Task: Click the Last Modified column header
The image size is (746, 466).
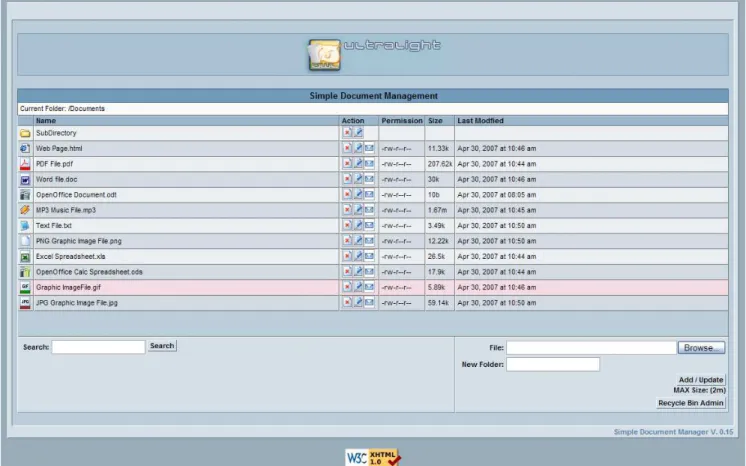Action: point(480,121)
